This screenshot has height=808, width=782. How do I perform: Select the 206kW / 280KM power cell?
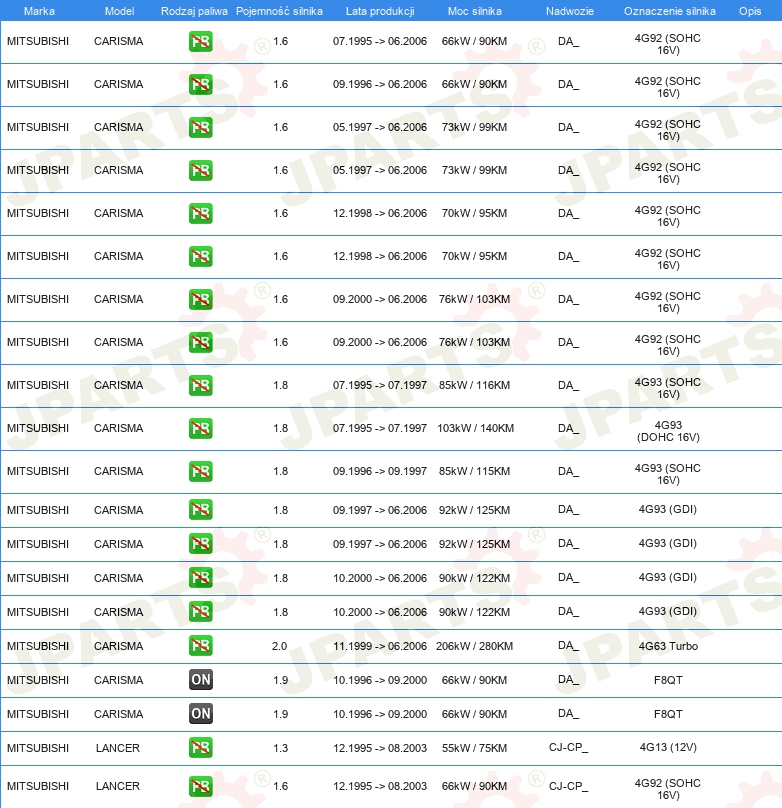[x=474, y=646]
